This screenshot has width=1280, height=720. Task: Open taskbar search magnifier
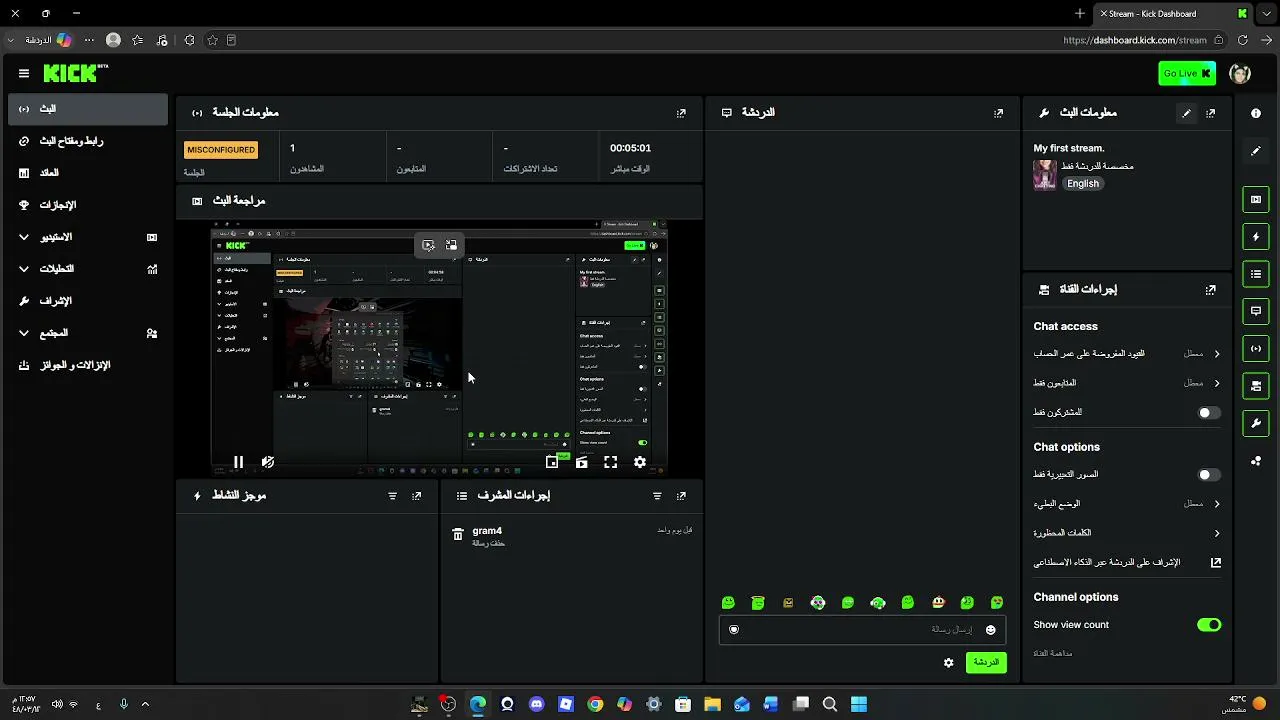click(830, 704)
